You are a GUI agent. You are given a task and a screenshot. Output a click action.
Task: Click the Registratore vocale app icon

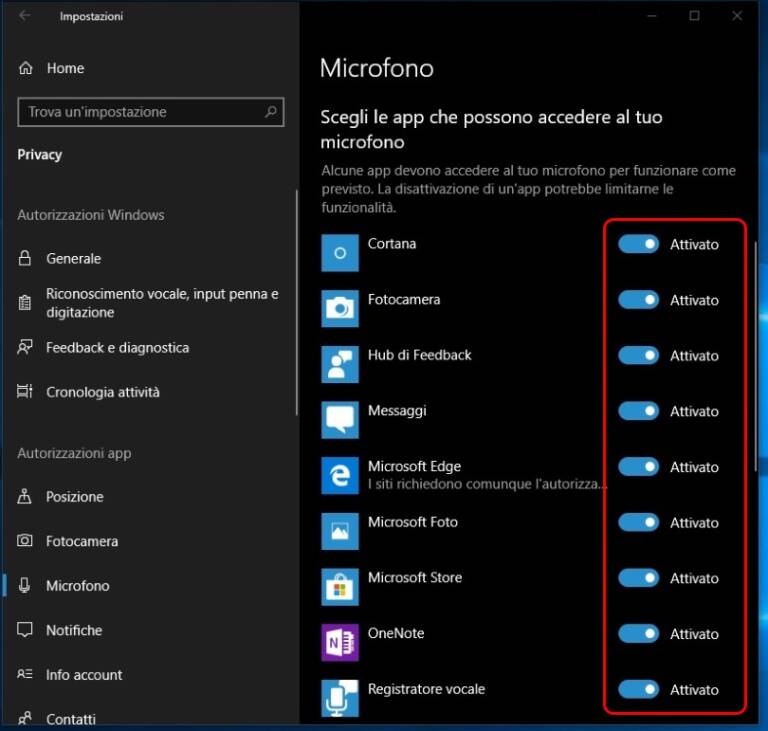click(x=340, y=698)
